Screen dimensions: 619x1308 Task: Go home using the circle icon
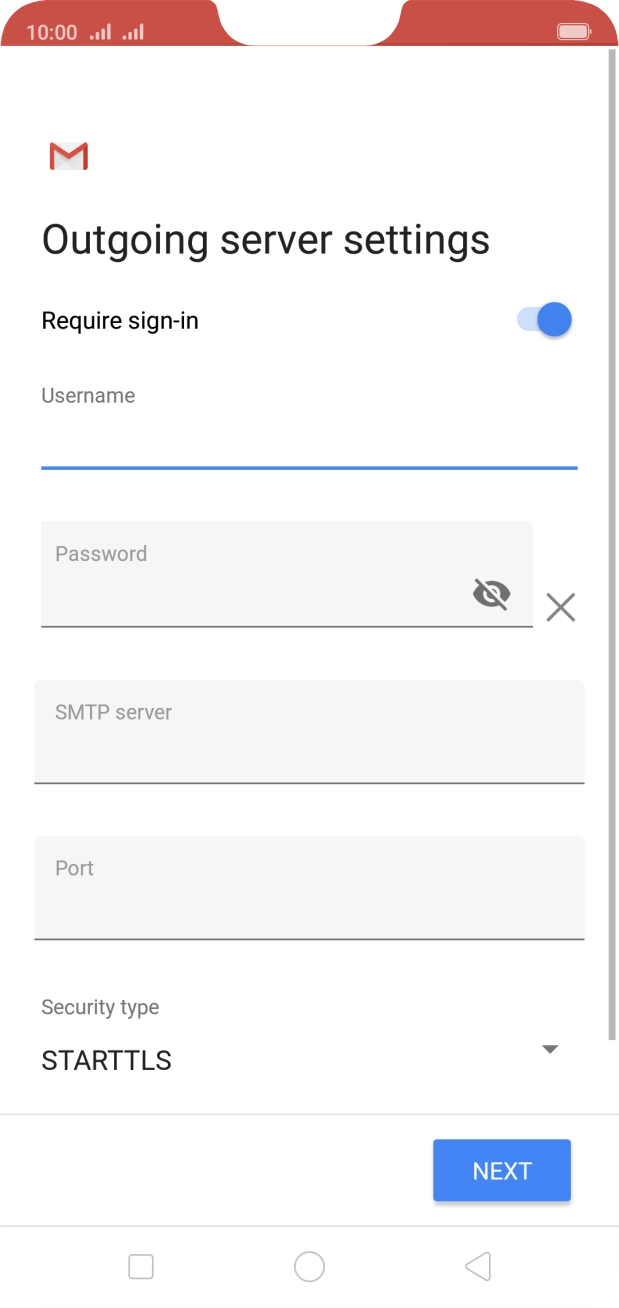309,1267
